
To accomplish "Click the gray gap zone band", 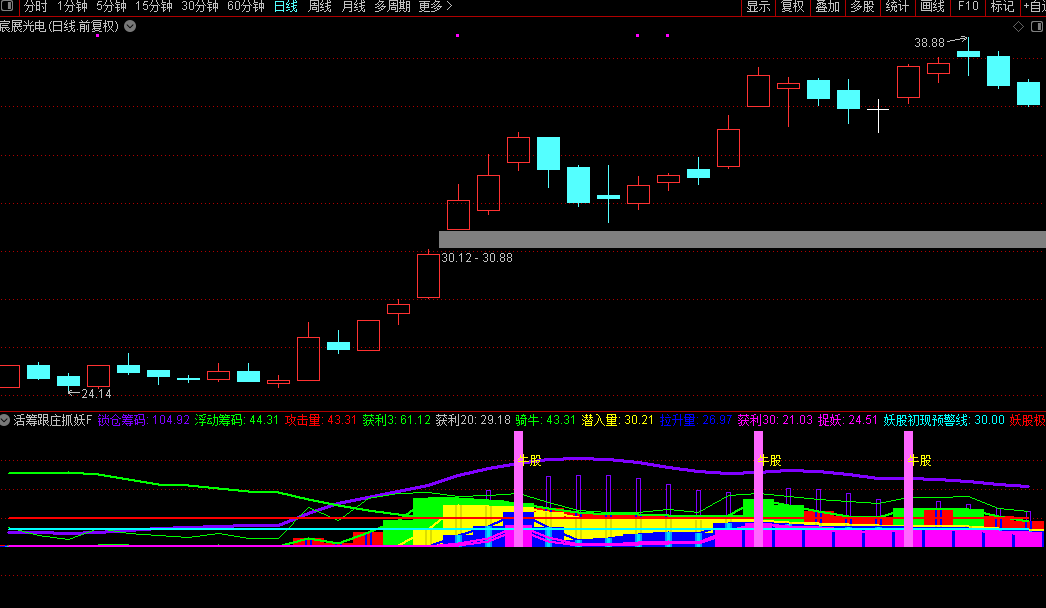I will (742, 240).
